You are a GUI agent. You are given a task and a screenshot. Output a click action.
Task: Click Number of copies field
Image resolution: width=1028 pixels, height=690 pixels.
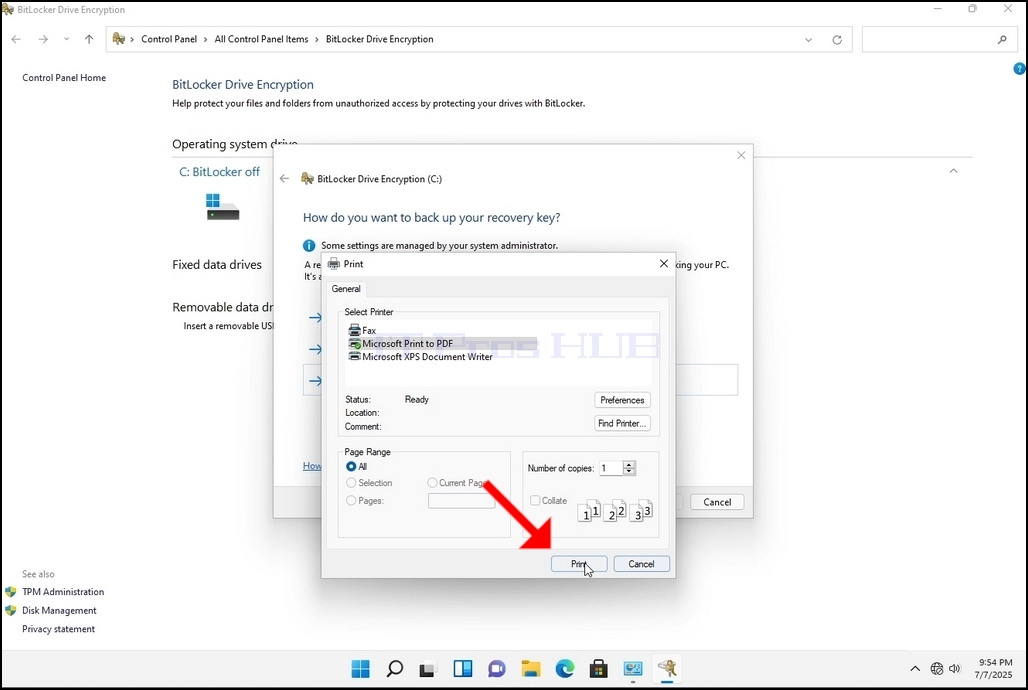(x=610, y=468)
